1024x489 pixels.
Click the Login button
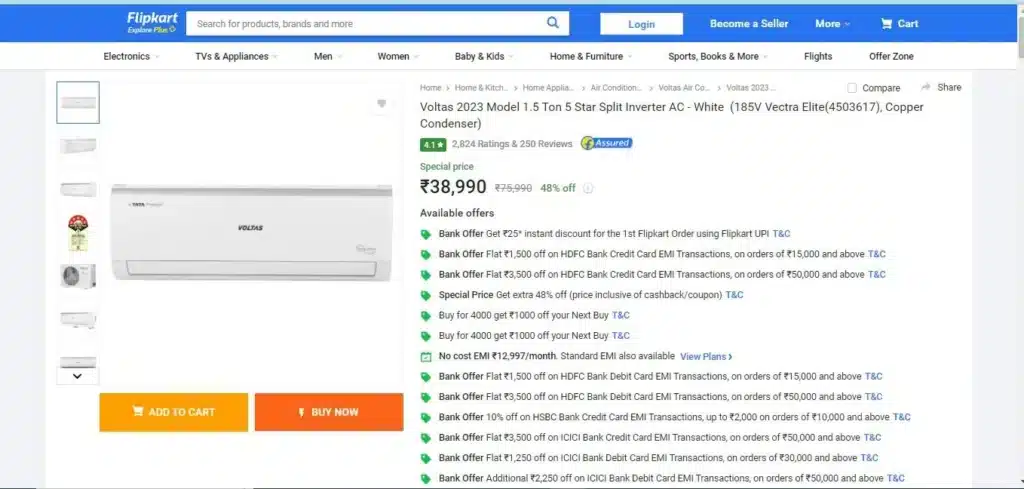(641, 24)
